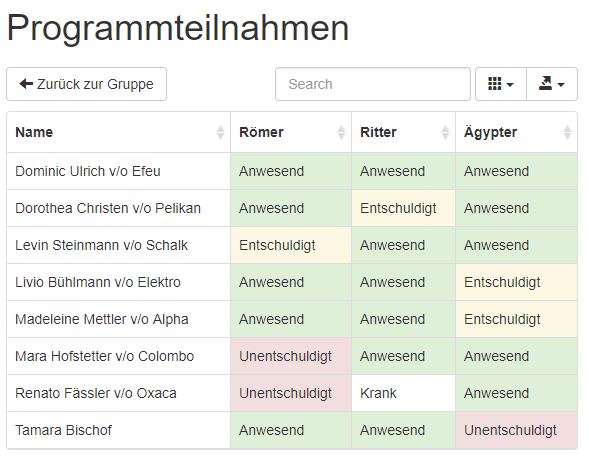Click the grid columns icon
The image size is (589, 456).
point(495,83)
